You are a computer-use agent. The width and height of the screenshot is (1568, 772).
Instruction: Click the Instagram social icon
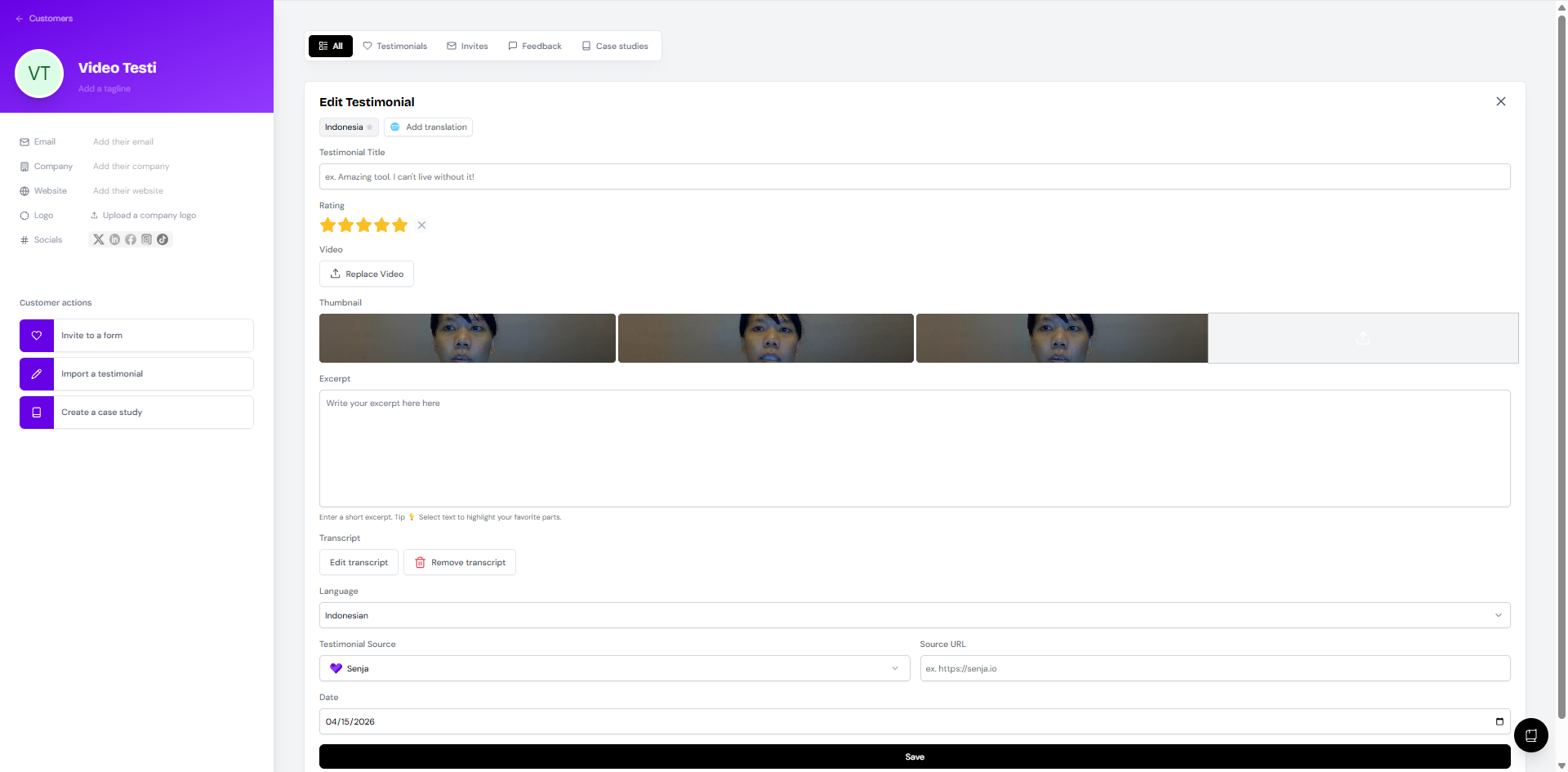(147, 239)
